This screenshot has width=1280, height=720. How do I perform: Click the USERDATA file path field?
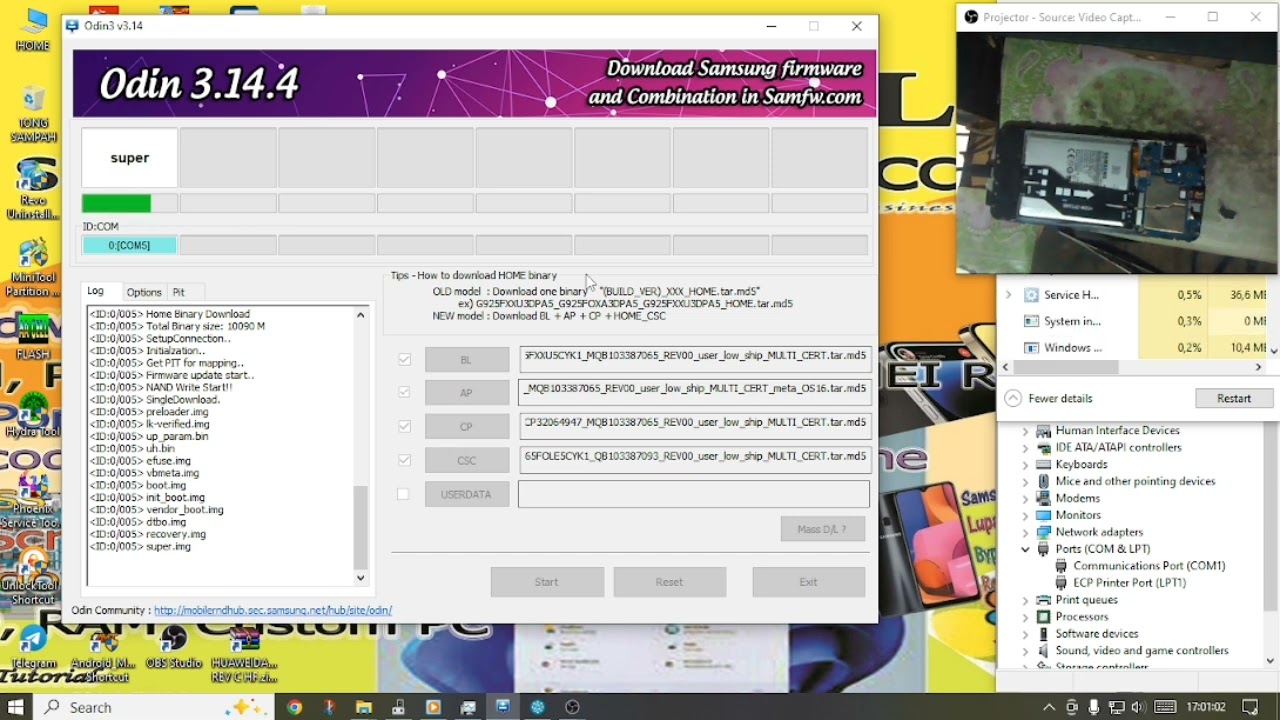pyautogui.click(x=694, y=494)
